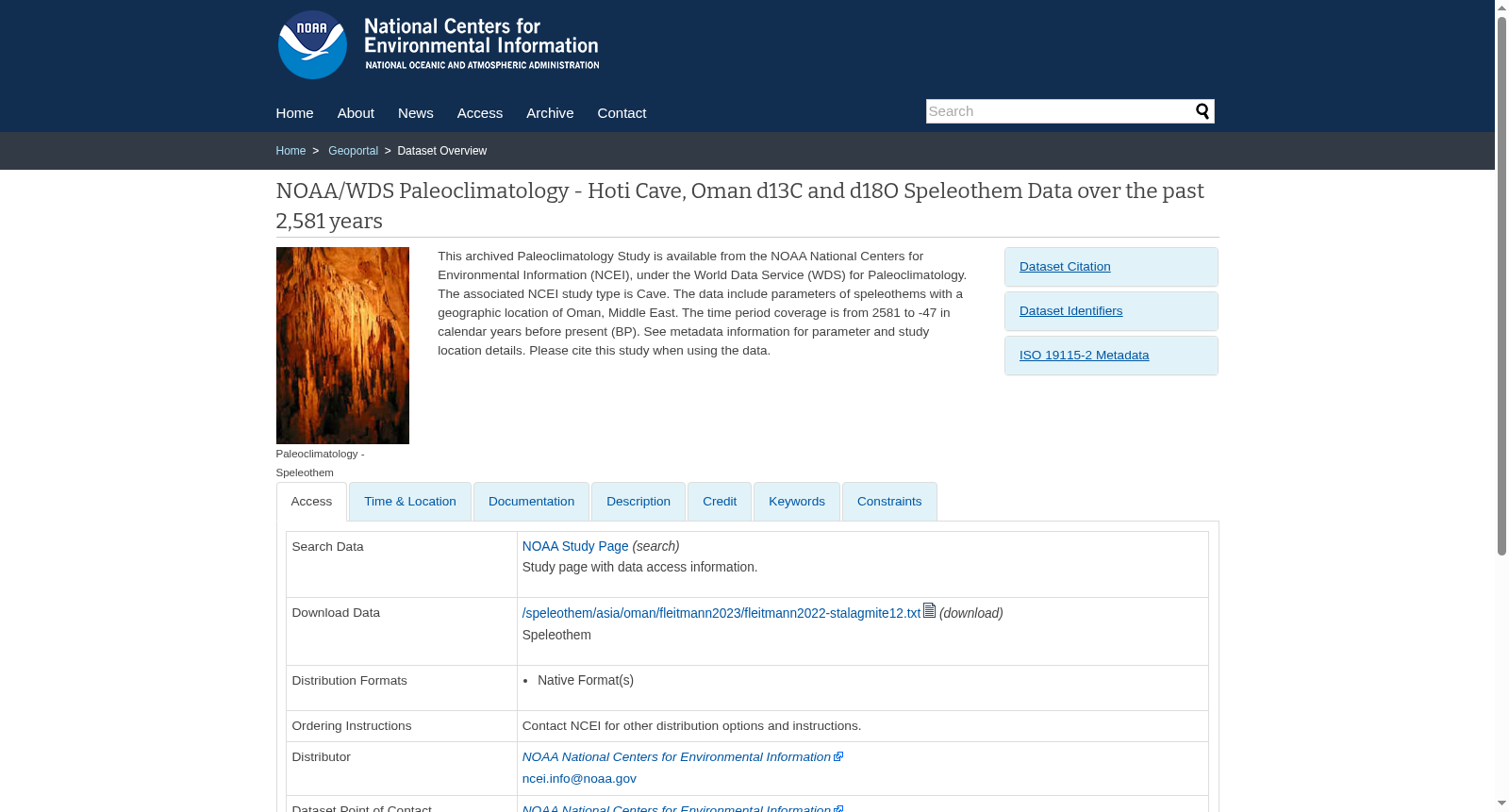Click the dataset title heading text
This screenshot has height=812, width=1509.
click(x=739, y=206)
